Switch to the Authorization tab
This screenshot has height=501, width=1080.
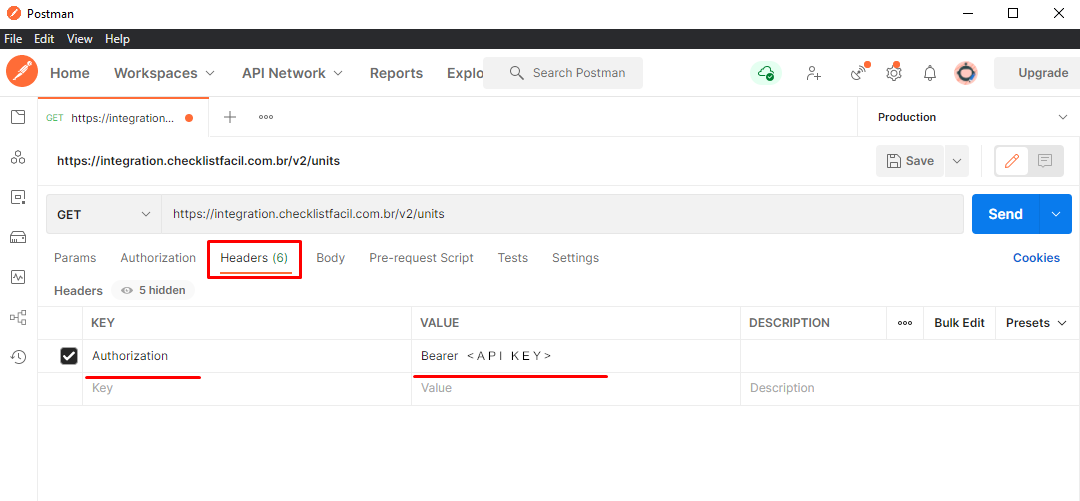click(158, 258)
